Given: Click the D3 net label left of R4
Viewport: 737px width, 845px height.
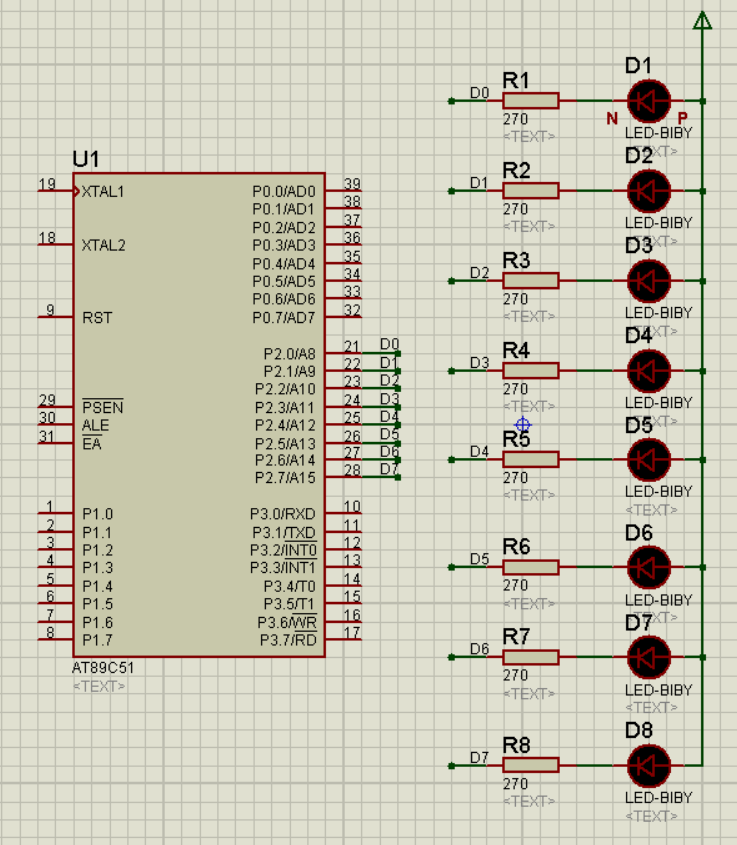Looking at the screenshot, I should pos(479,363).
